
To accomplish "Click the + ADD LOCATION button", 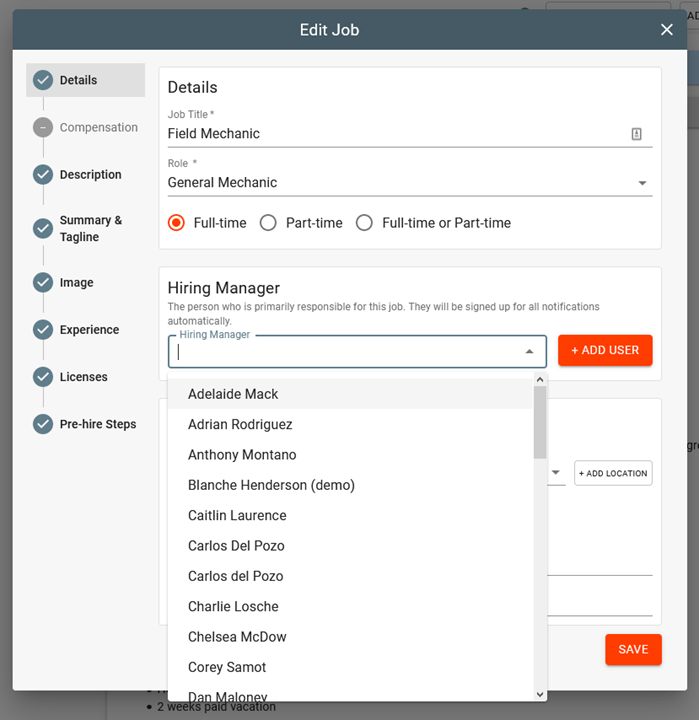I will [613, 473].
